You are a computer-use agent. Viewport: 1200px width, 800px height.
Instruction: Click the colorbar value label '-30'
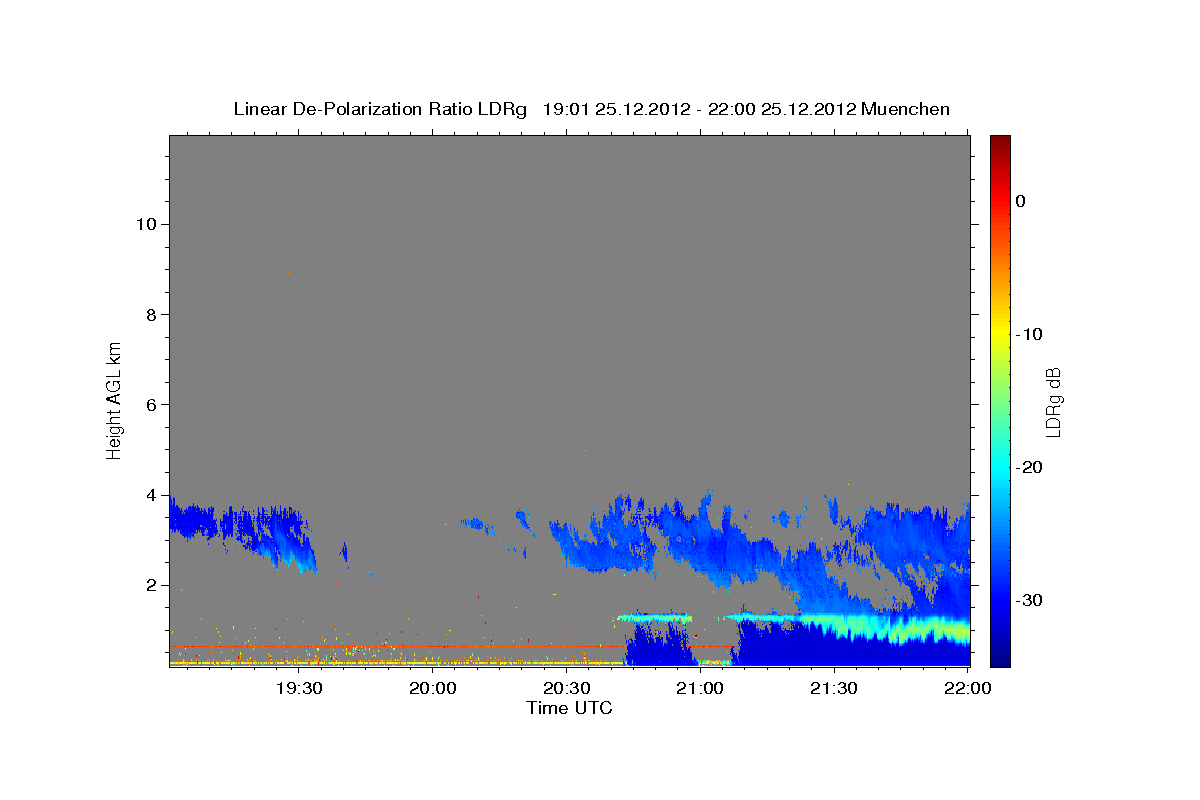(x=1029, y=600)
